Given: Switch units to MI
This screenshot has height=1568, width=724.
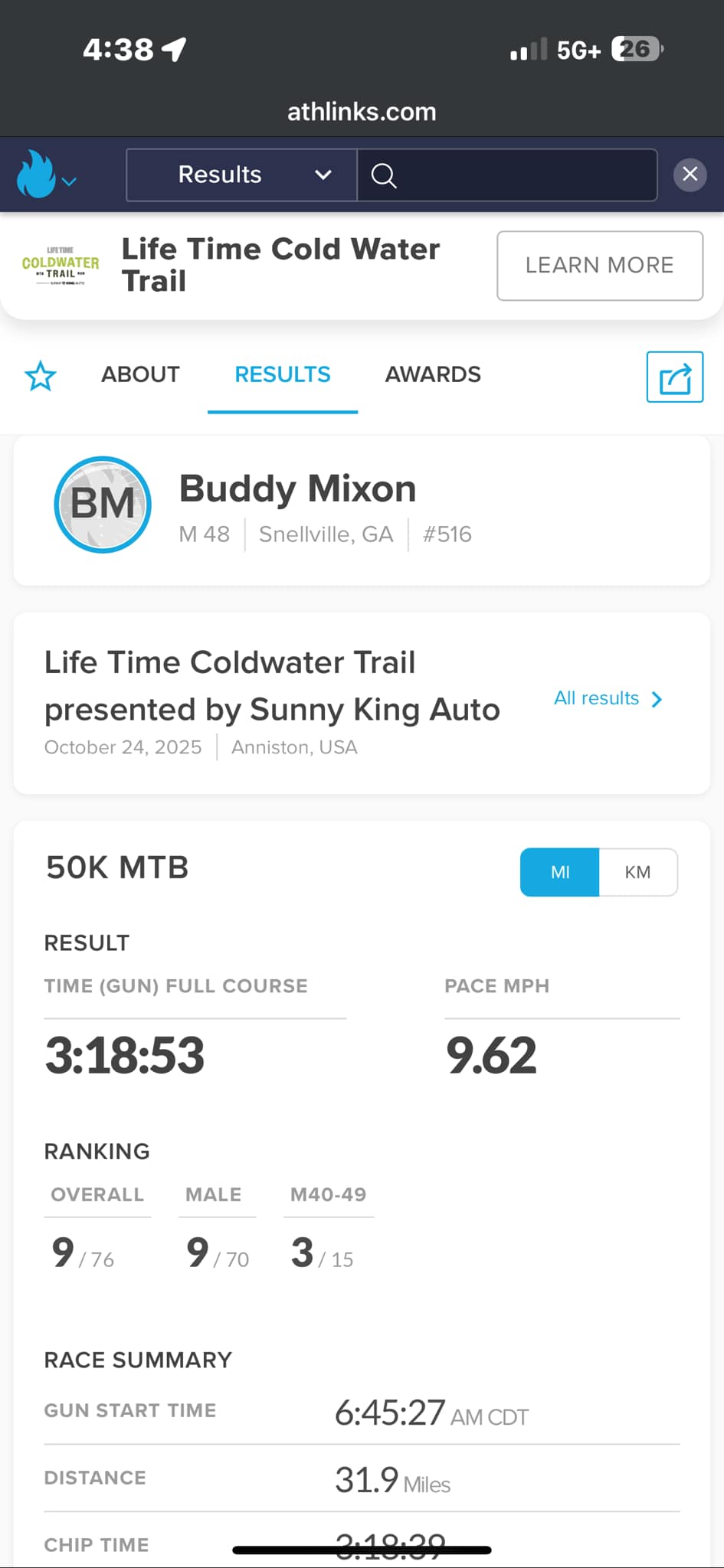Looking at the screenshot, I should (x=560, y=872).
